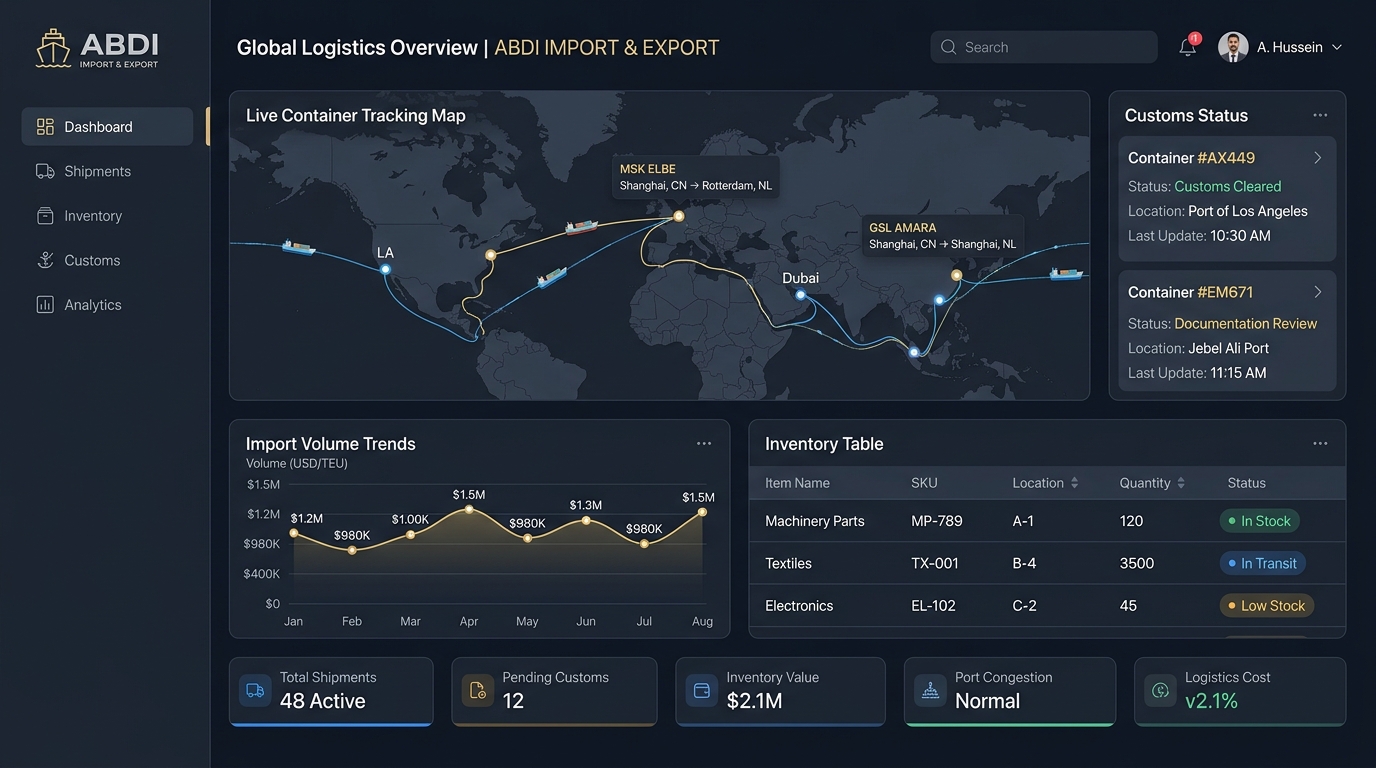Expand Container #EM671 details chevron
This screenshot has width=1376, height=768.
tap(1318, 292)
